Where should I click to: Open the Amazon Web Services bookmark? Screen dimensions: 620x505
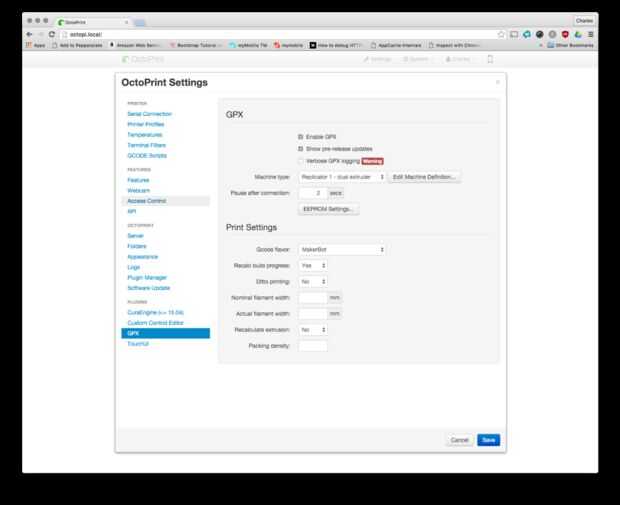coord(134,45)
